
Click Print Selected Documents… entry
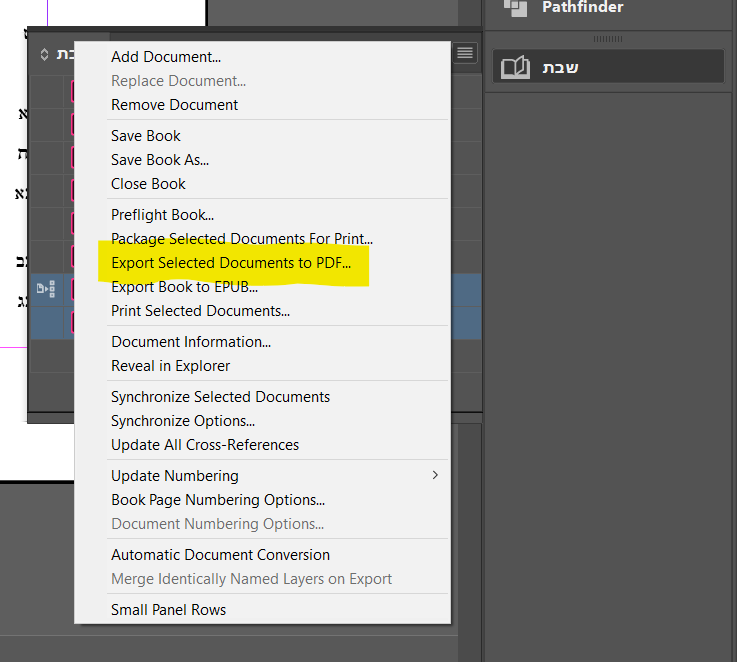[262, 311]
